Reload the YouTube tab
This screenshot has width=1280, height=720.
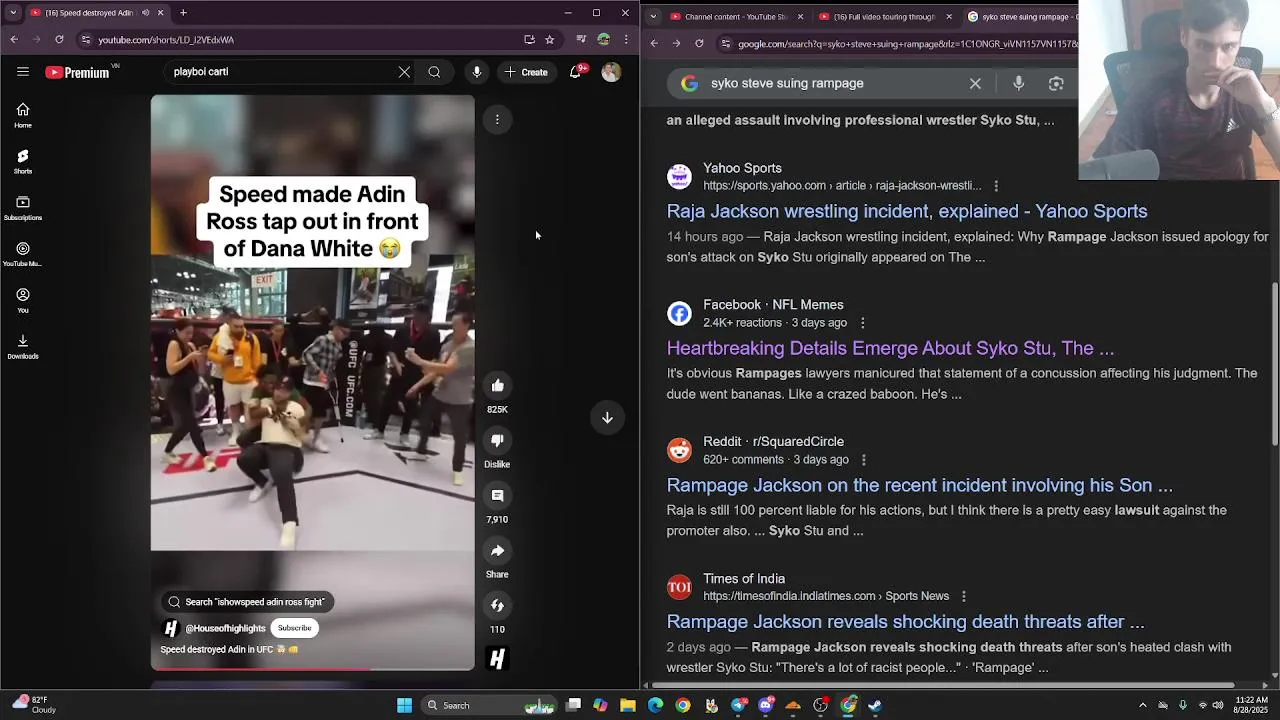(x=59, y=40)
